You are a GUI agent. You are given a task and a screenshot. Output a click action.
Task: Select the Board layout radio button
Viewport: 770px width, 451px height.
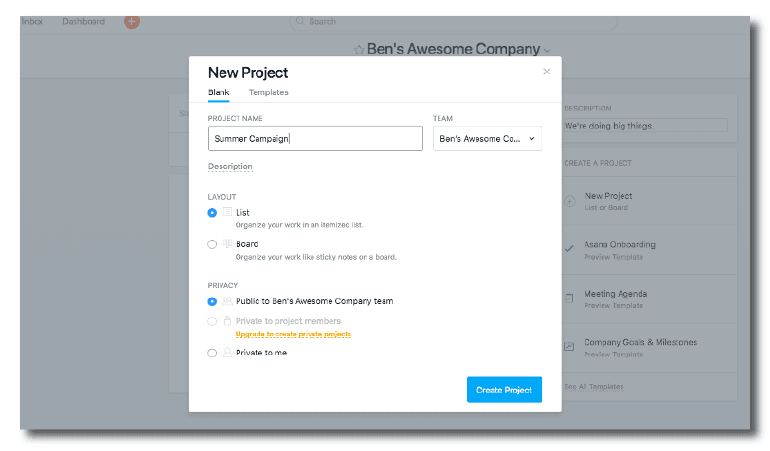coord(212,244)
